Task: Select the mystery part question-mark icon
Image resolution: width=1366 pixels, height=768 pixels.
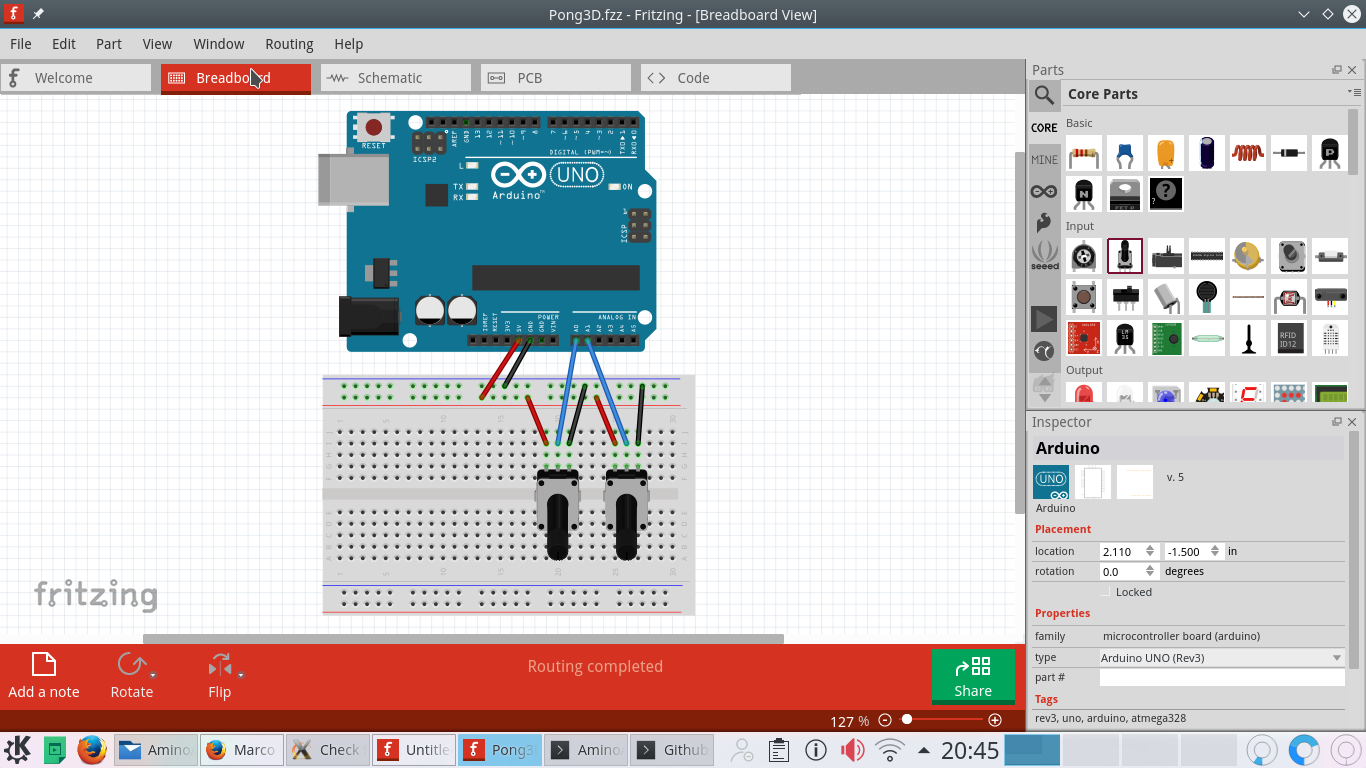Action: [1166, 194]
